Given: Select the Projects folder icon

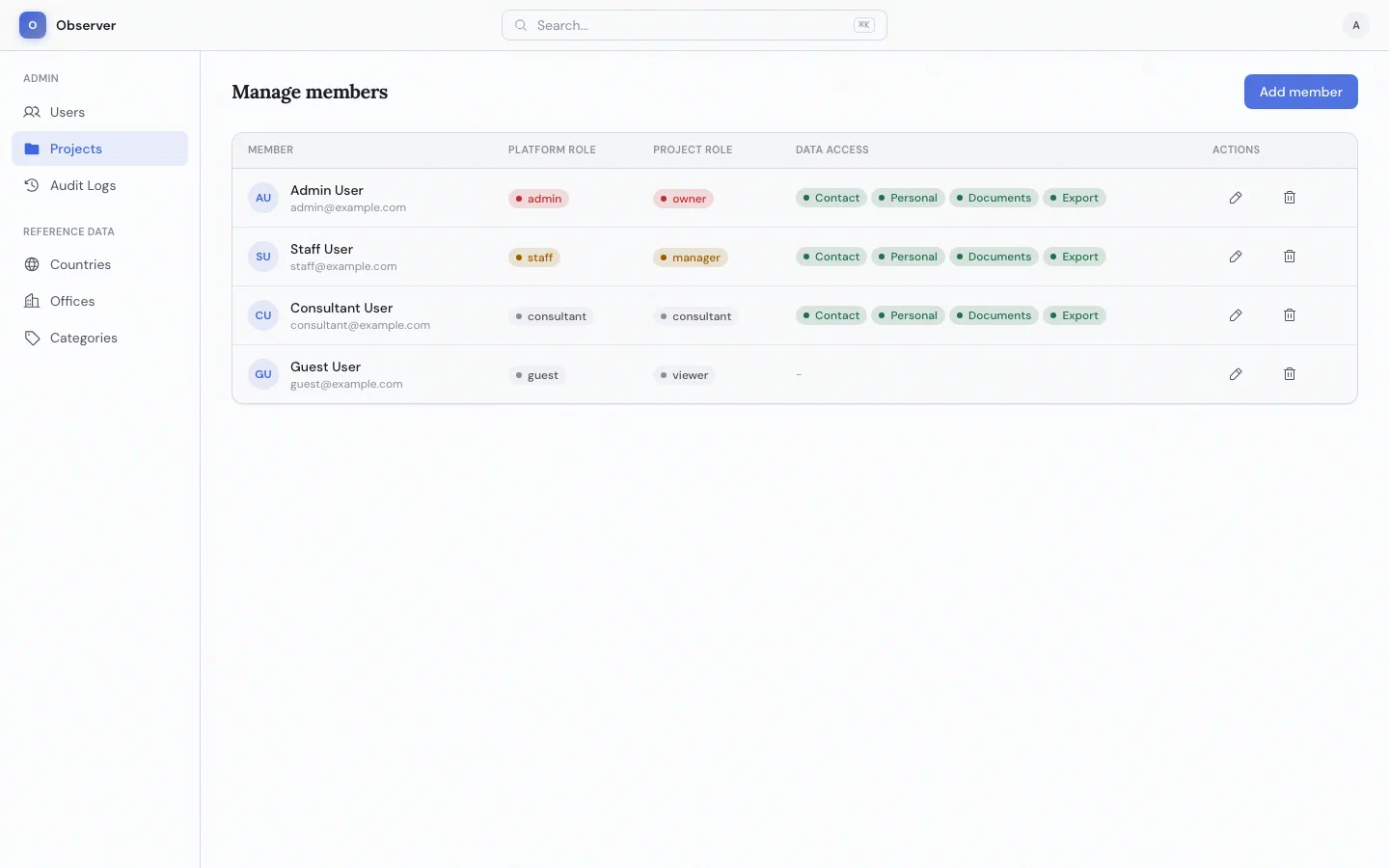Looking at the screenshot, I should 32,149.
